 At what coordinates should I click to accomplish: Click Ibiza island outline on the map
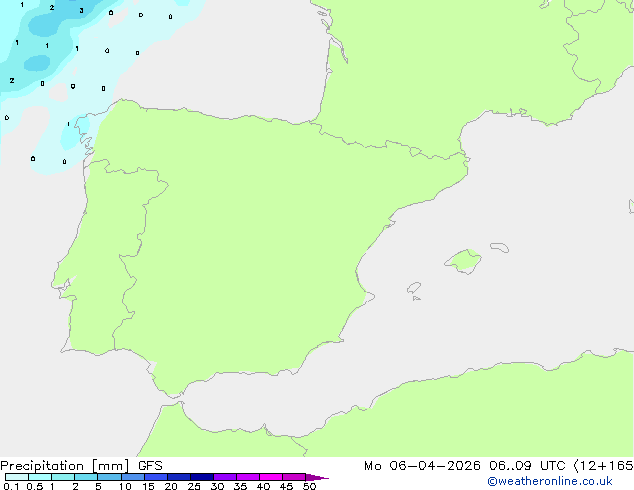coord(414,288)
